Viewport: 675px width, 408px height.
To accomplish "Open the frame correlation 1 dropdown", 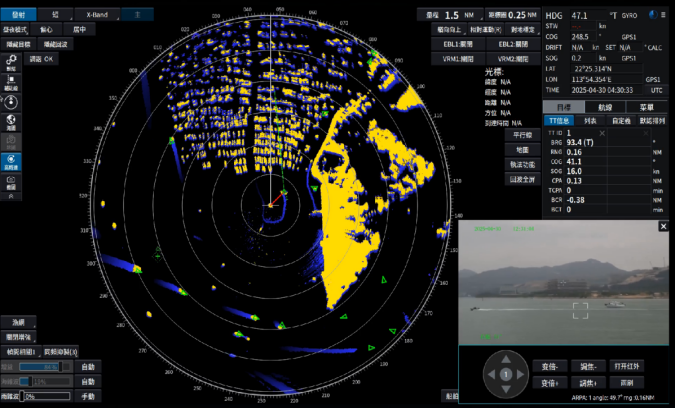I will [x=21, y=352].
